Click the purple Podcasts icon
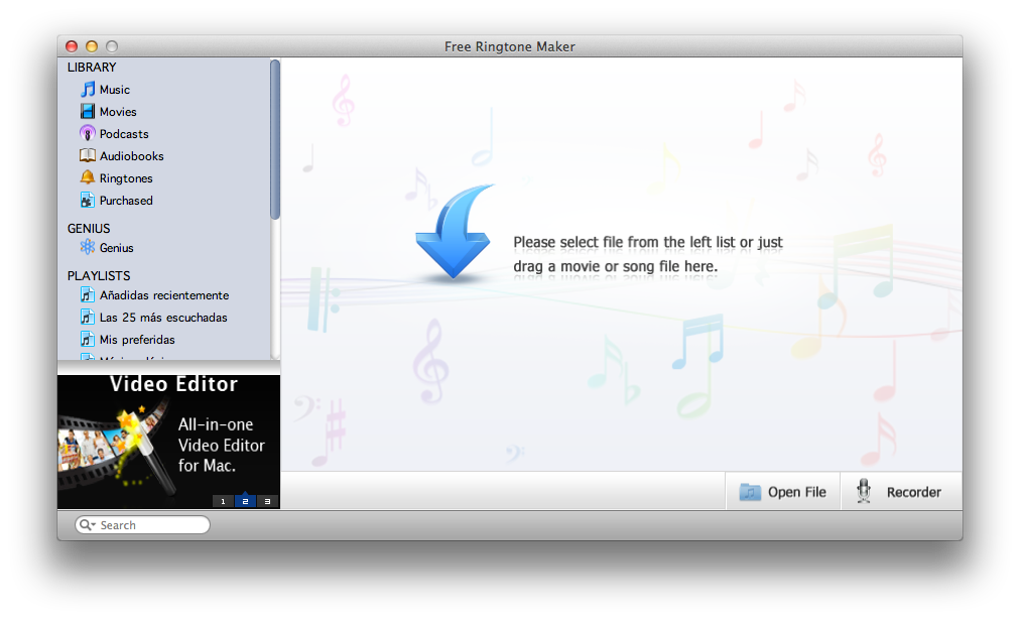Screen dimensions: 1020x620 point(87,133)
